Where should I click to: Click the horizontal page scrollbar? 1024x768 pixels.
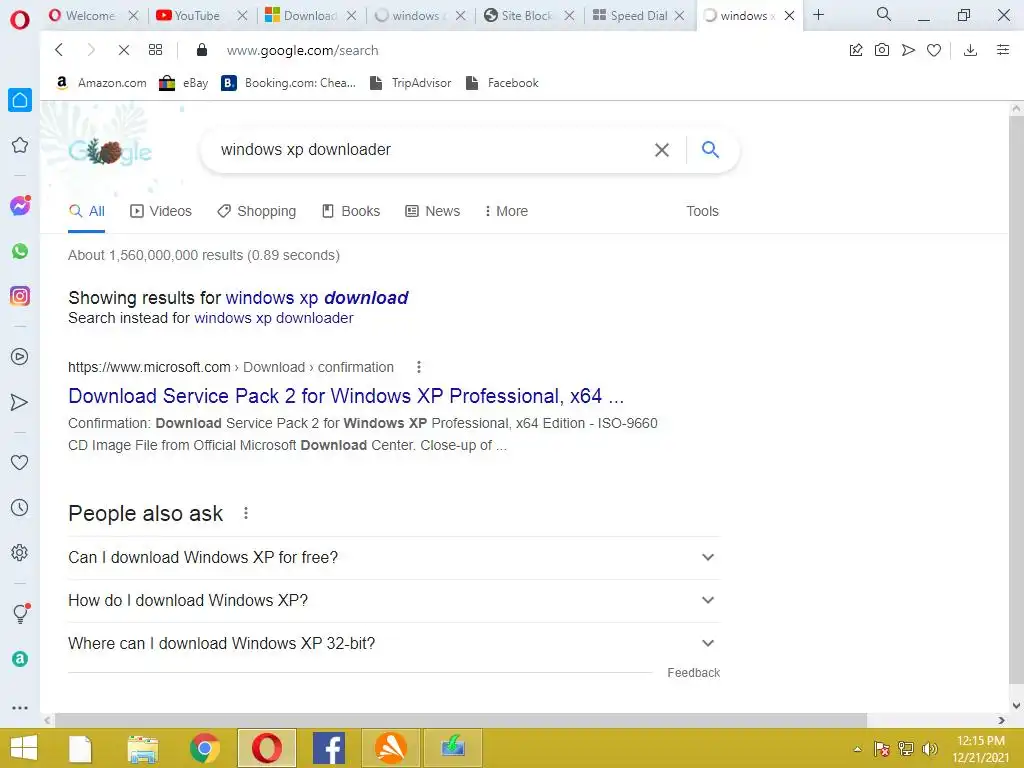coord(460,720)
